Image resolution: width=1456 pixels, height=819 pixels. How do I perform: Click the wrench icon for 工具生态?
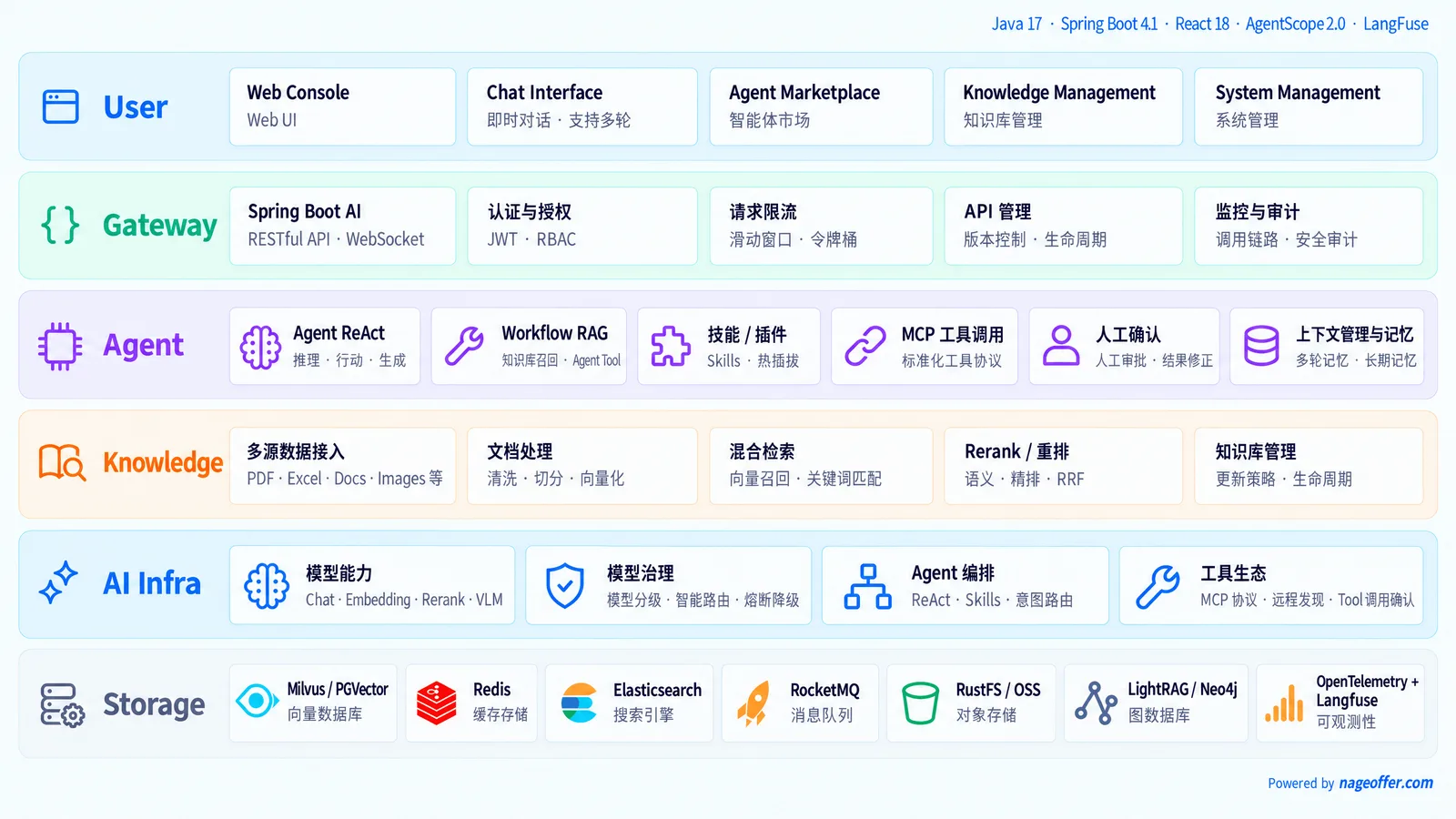click(x=1158, y=586)
